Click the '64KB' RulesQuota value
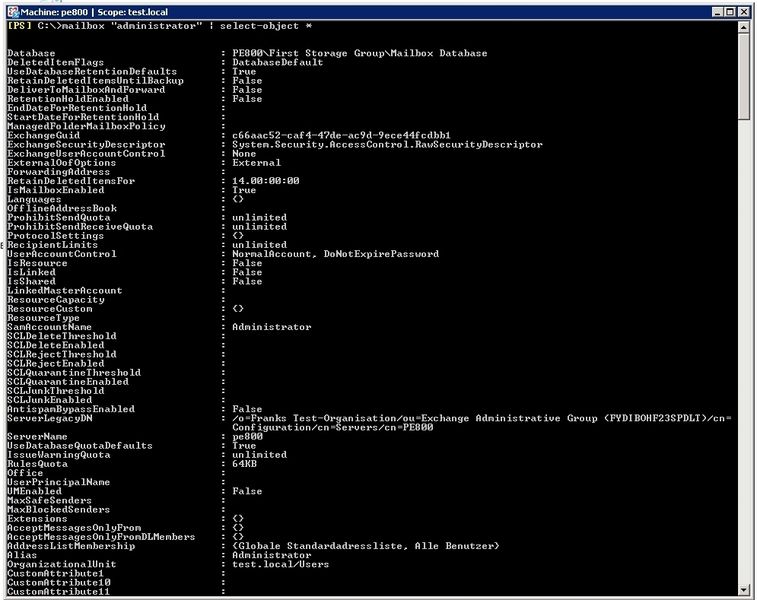Image resolution: width=757 pixels, height=600 pixels. tap(244, 464)
